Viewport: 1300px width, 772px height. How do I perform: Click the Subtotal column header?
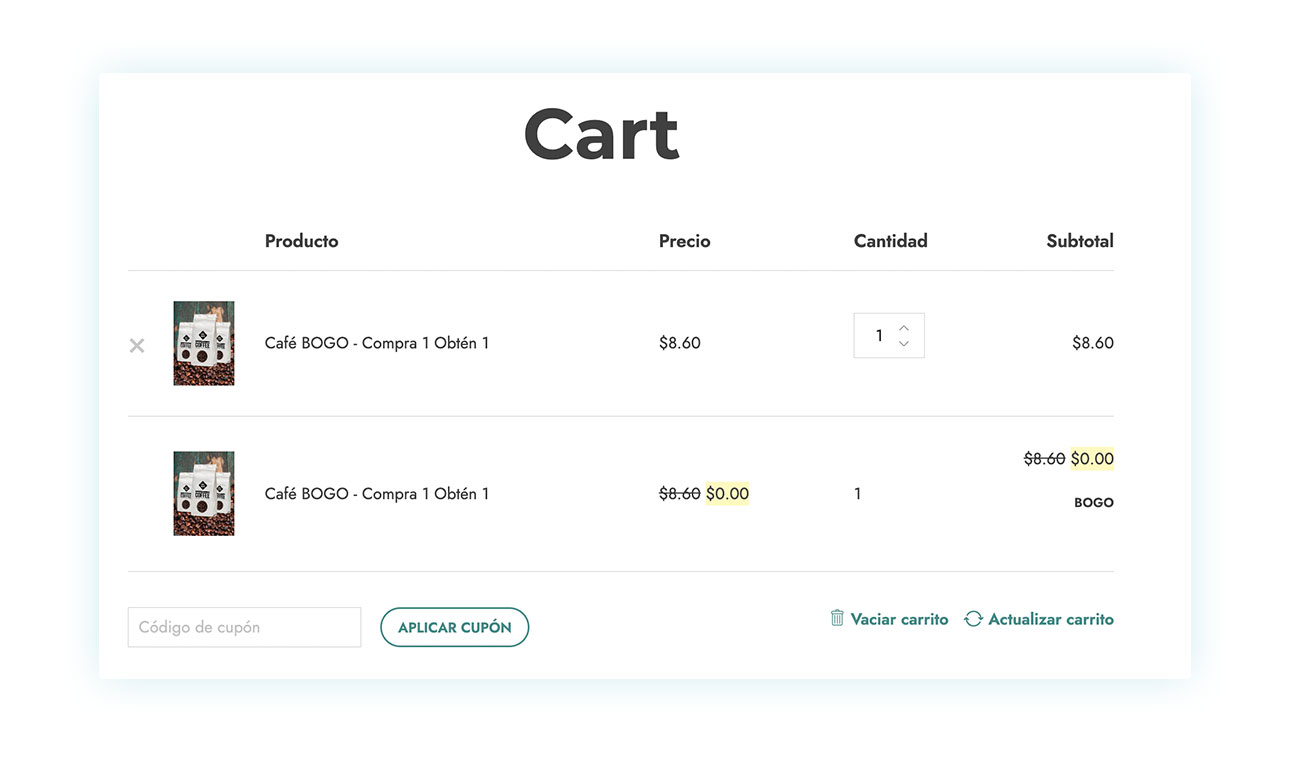1079,241
